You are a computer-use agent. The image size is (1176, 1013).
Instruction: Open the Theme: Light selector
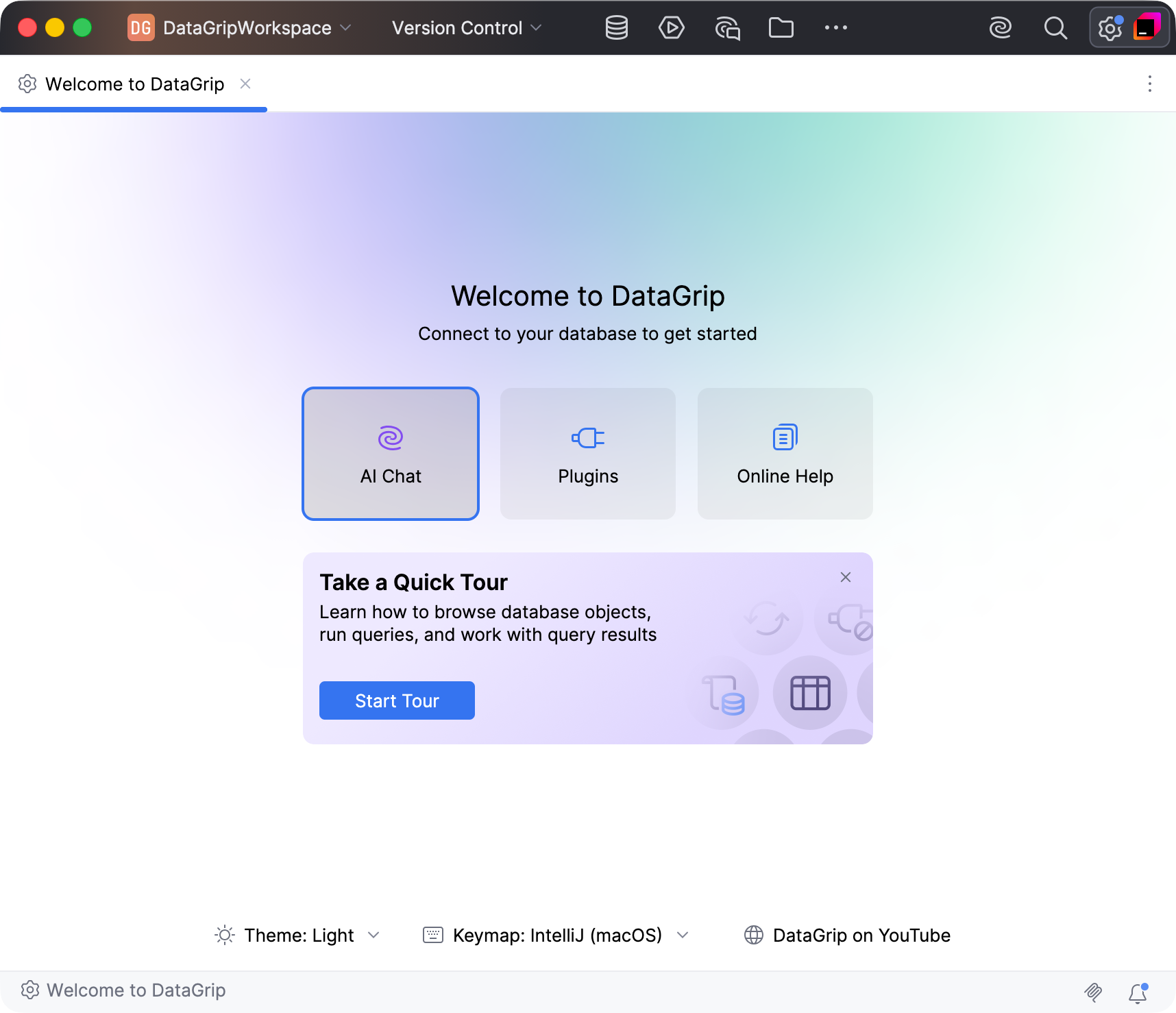coord(297,936)
